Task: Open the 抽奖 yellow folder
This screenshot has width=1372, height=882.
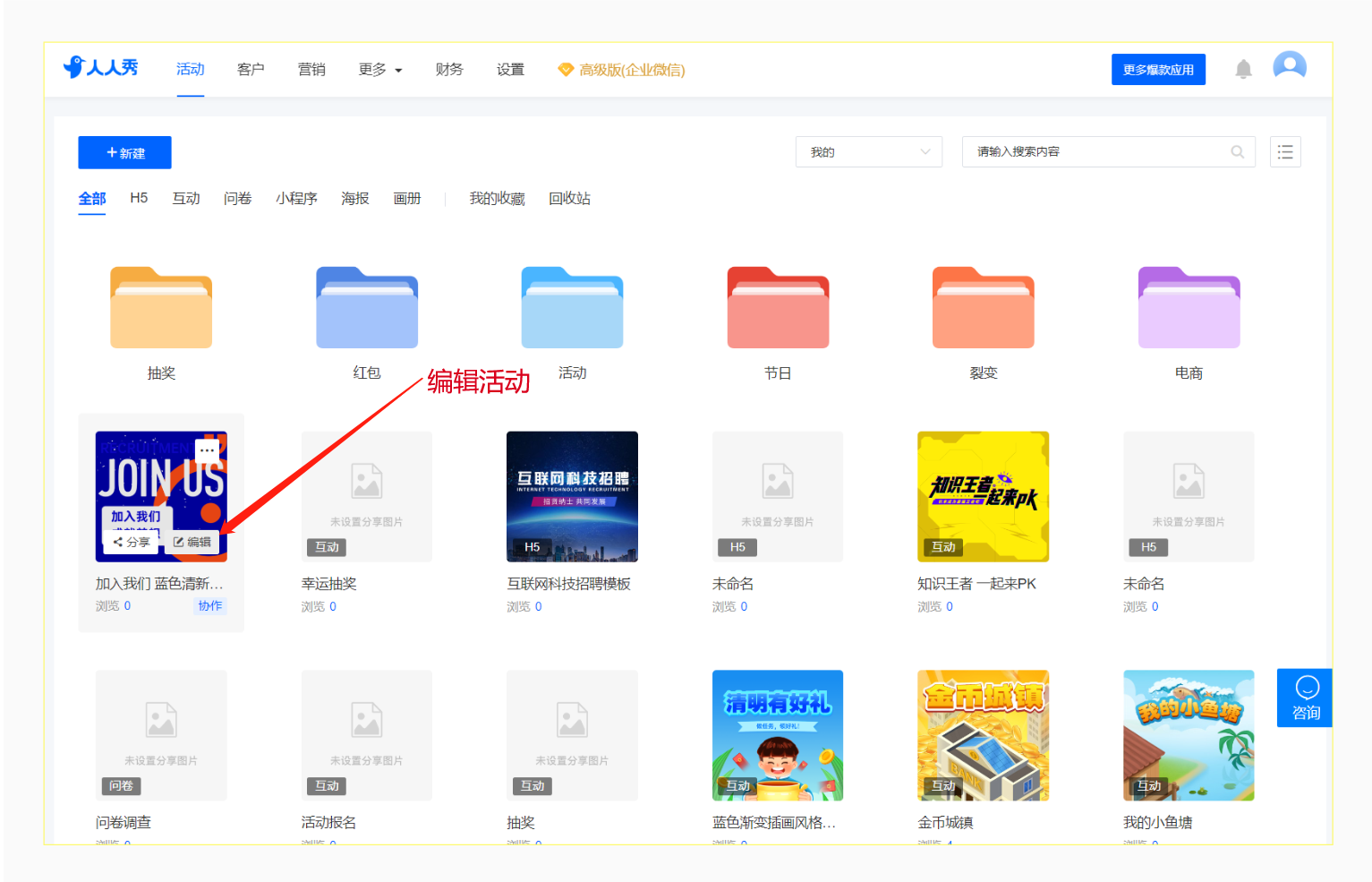Action: (161, 307)
